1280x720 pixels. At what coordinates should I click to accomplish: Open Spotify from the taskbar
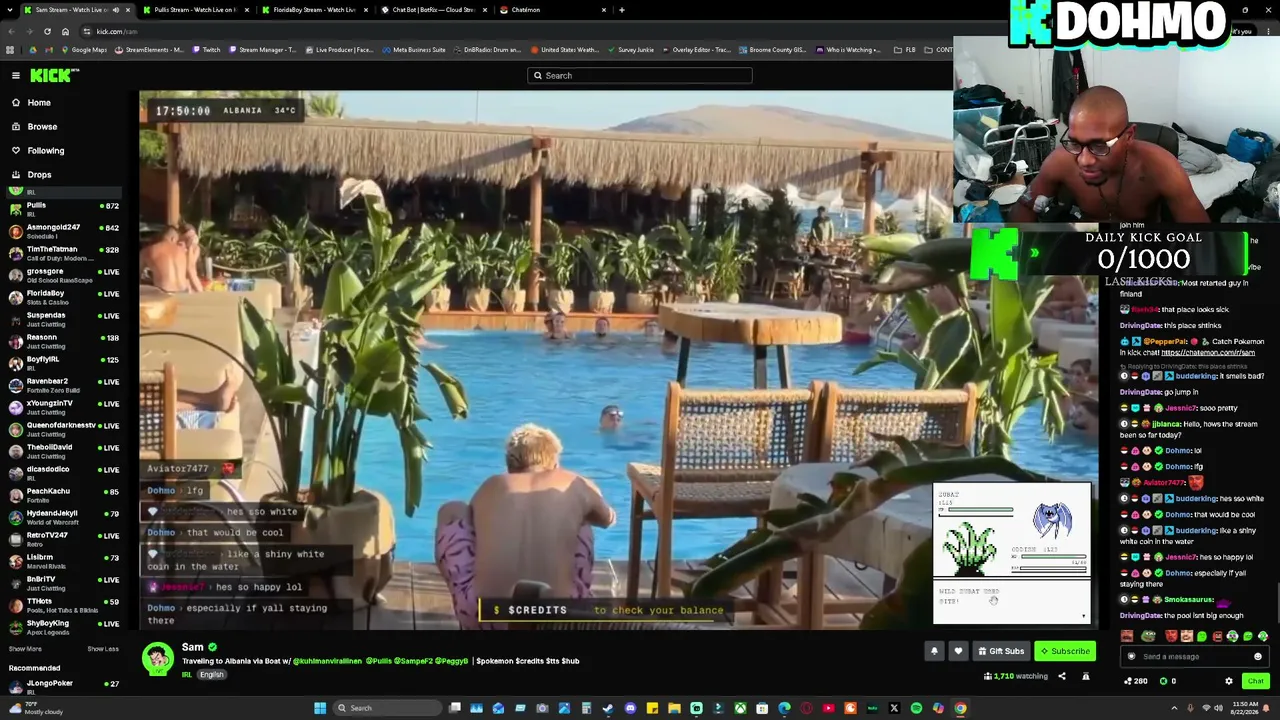coord(916,708)
